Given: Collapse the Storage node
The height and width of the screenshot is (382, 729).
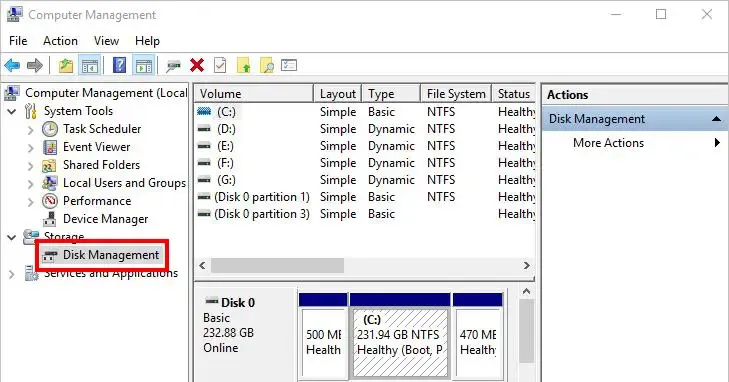Looking at the screenshot, I should coord(12,237).
